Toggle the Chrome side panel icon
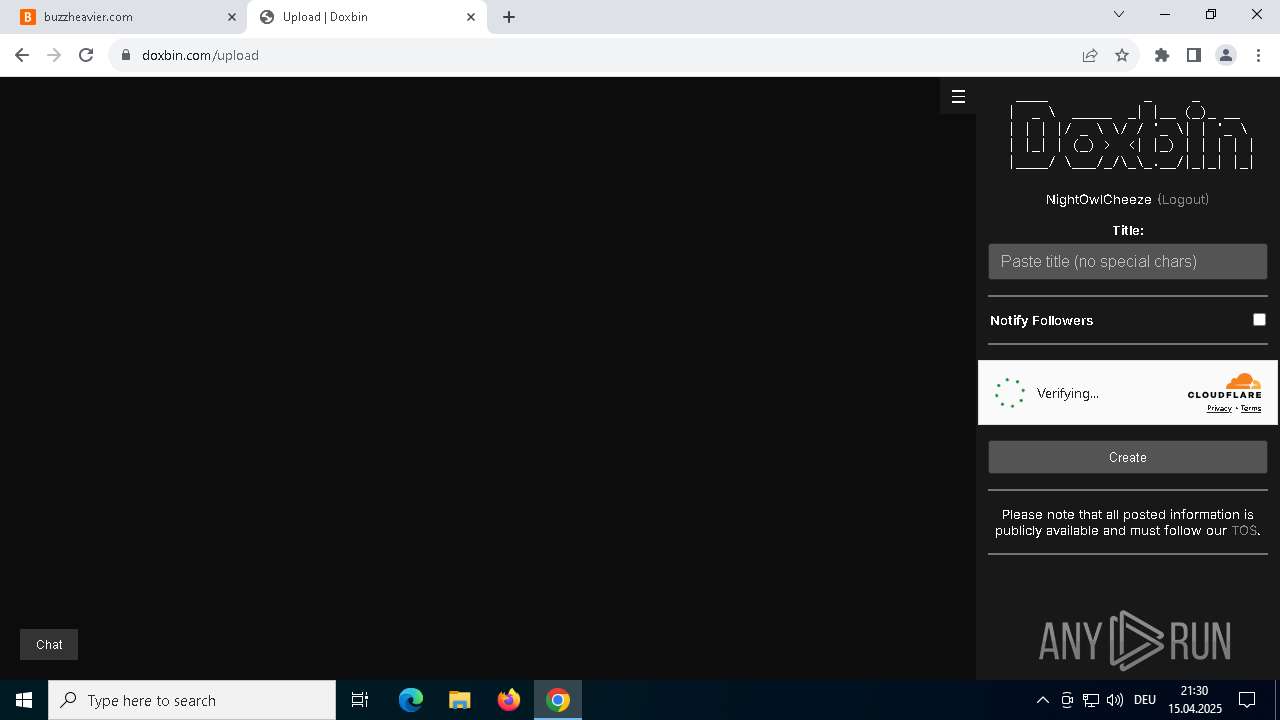The image size is (1280, 720). (1194, 55)
